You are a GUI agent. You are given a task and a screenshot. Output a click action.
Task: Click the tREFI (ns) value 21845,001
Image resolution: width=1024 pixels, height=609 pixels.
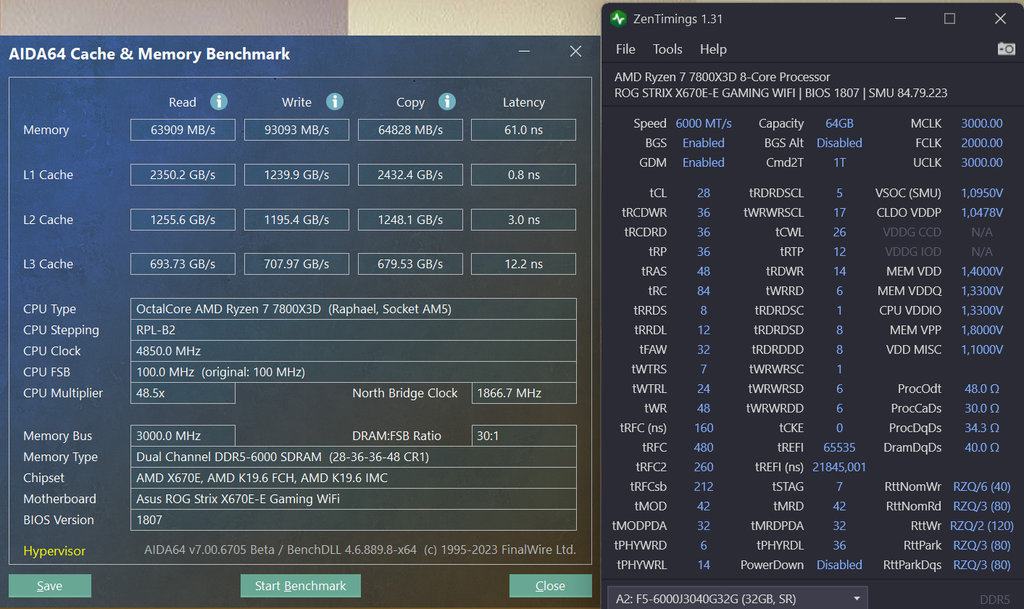839,467
